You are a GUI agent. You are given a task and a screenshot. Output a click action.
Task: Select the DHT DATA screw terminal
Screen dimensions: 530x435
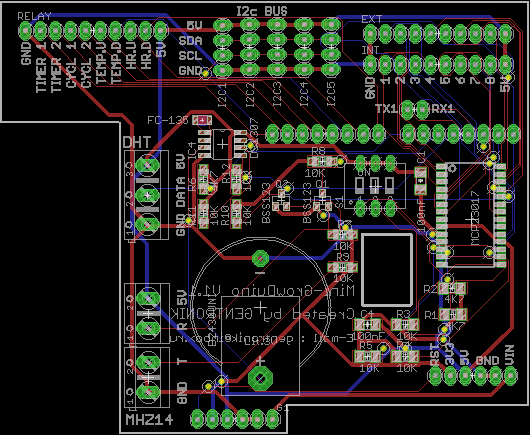coord(147,195)
